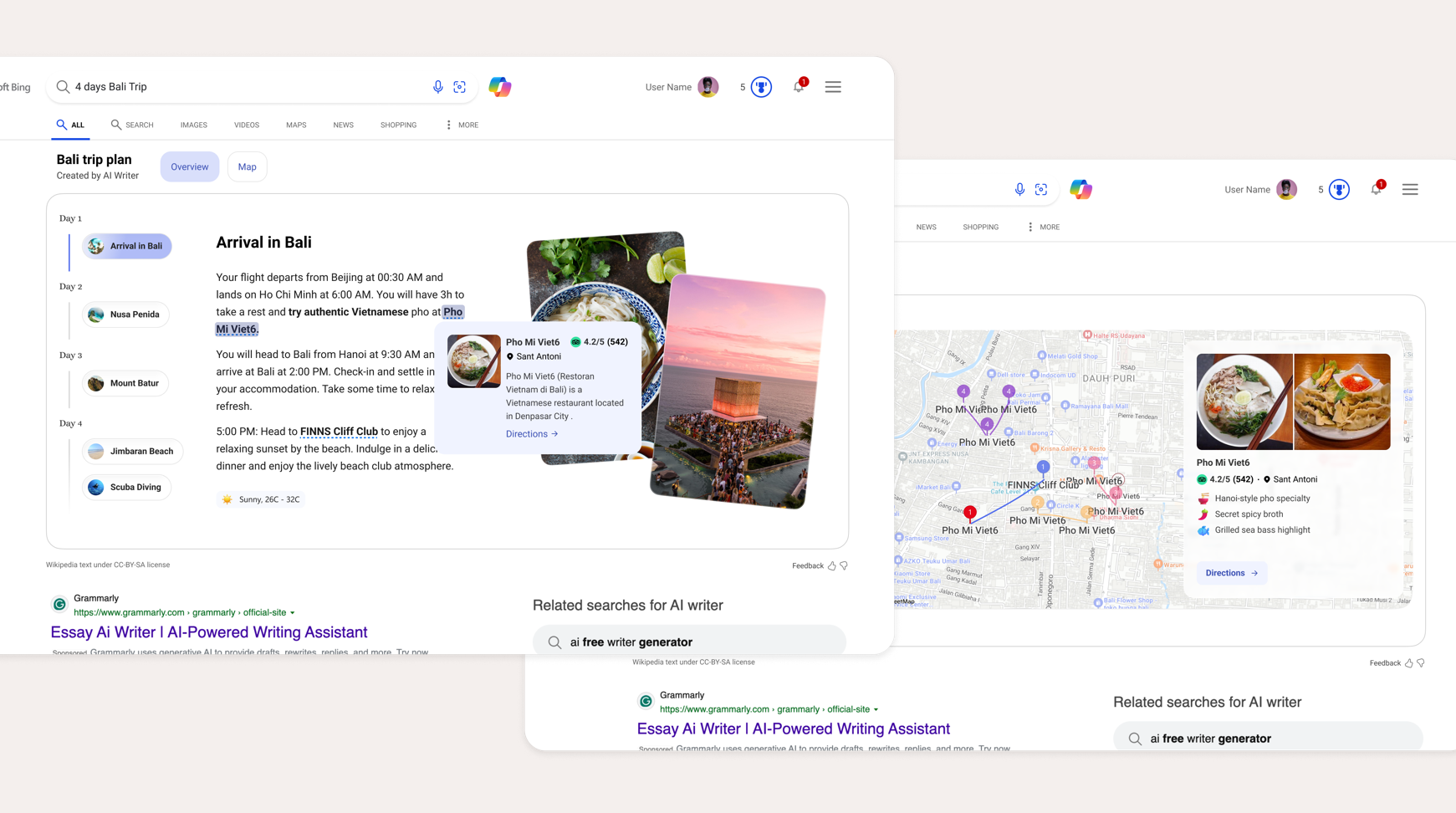The width and height of the screenshot is (1456, 813).
Task: Click the Grammarly favicon in the back window
Action: click(x=646, y=701)
